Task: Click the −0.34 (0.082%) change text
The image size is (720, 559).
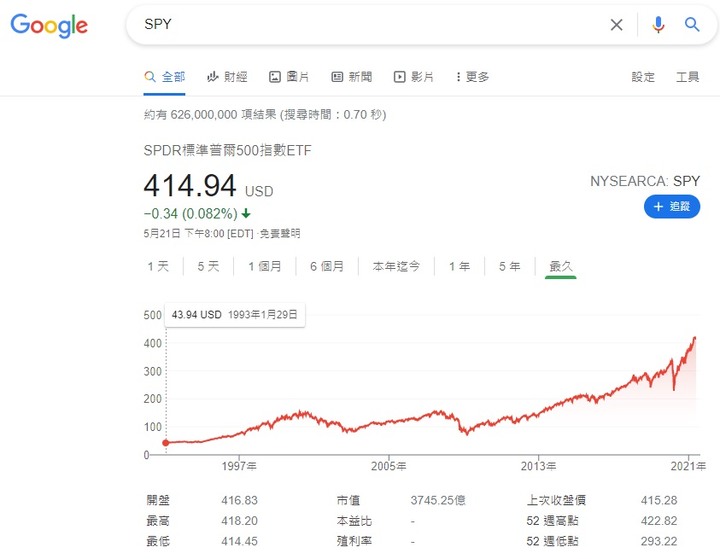Action: coord(191,214)
